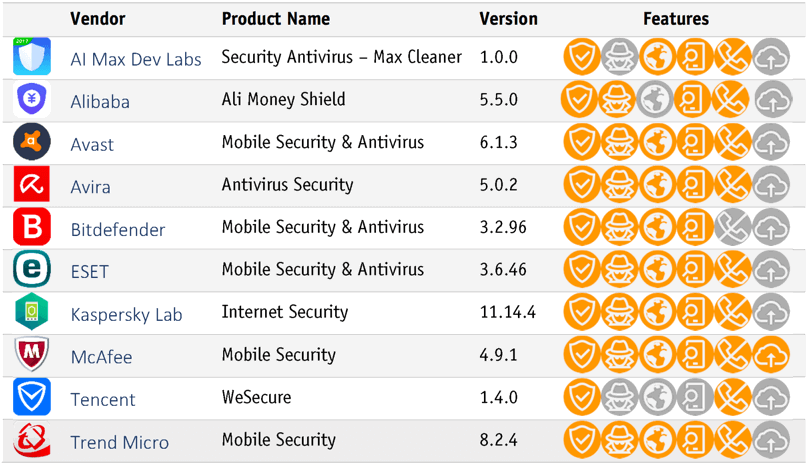Click the Version column header

(x=508, y=19)
